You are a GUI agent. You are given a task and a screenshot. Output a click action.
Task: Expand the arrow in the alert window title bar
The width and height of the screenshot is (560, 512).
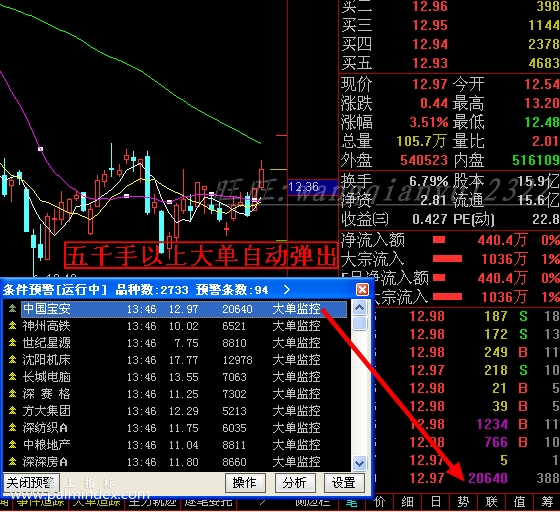[287, 290]
